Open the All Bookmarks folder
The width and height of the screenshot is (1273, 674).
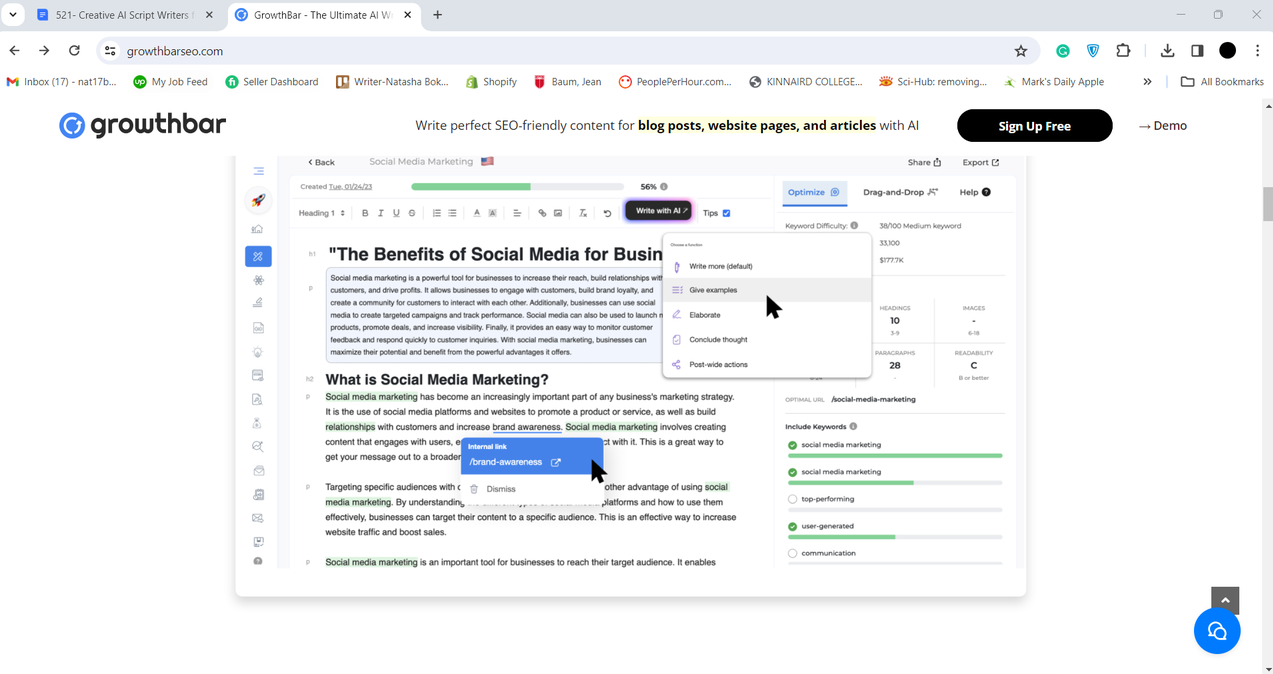(1222, 82)
